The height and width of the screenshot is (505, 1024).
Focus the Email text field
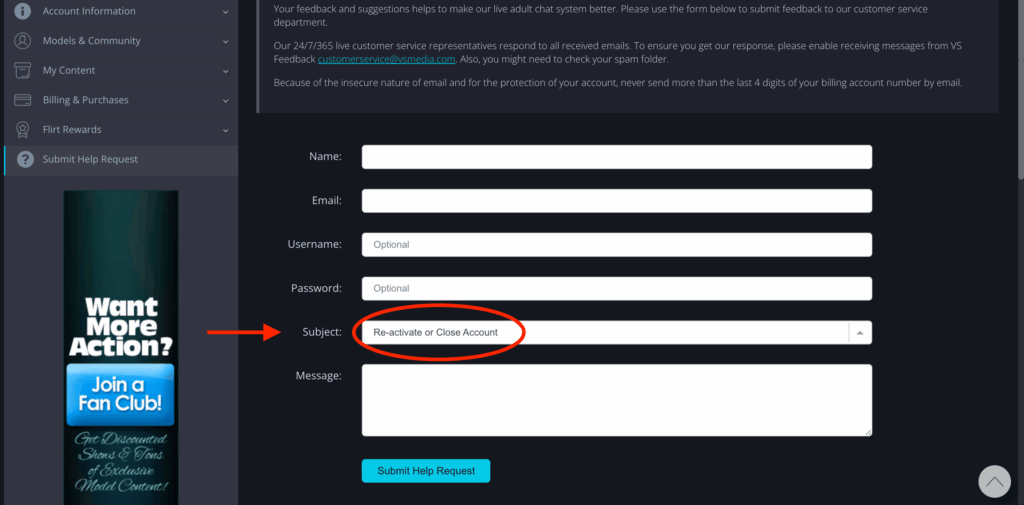coord(616,201)
